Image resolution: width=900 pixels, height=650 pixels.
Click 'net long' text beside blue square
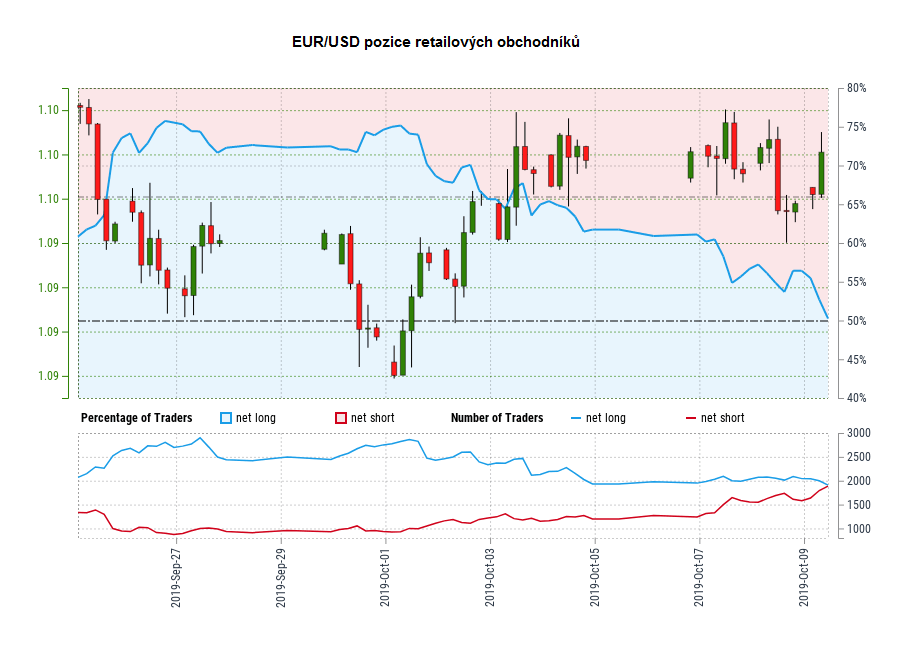coord(256,418)
